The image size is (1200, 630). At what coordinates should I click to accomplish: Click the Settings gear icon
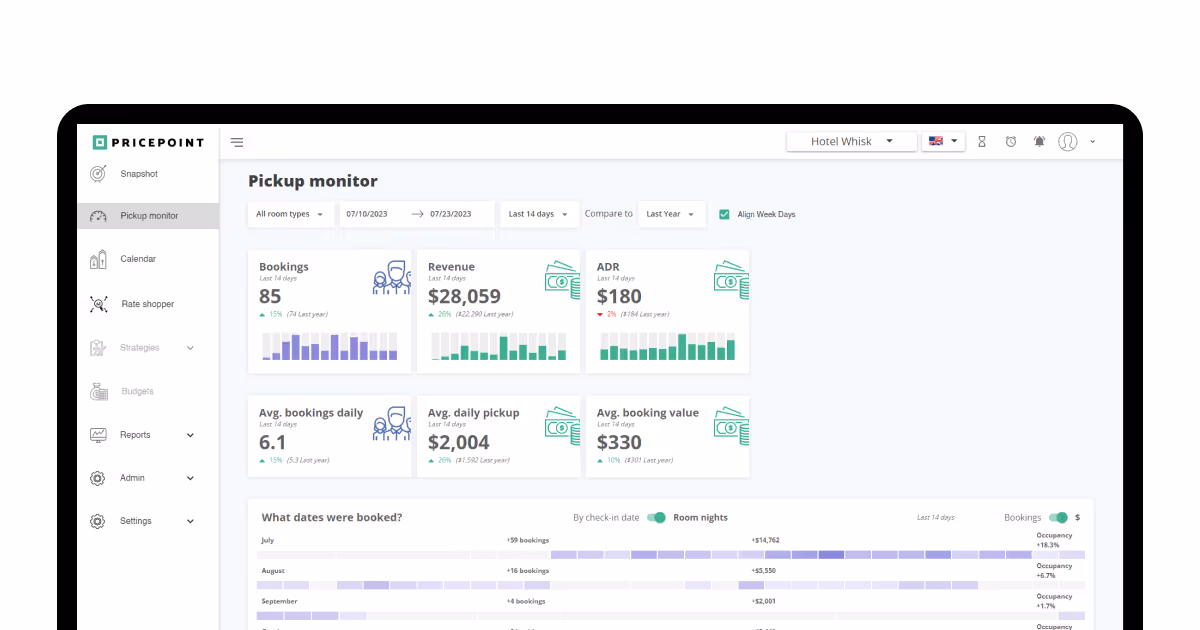(97, 521)
